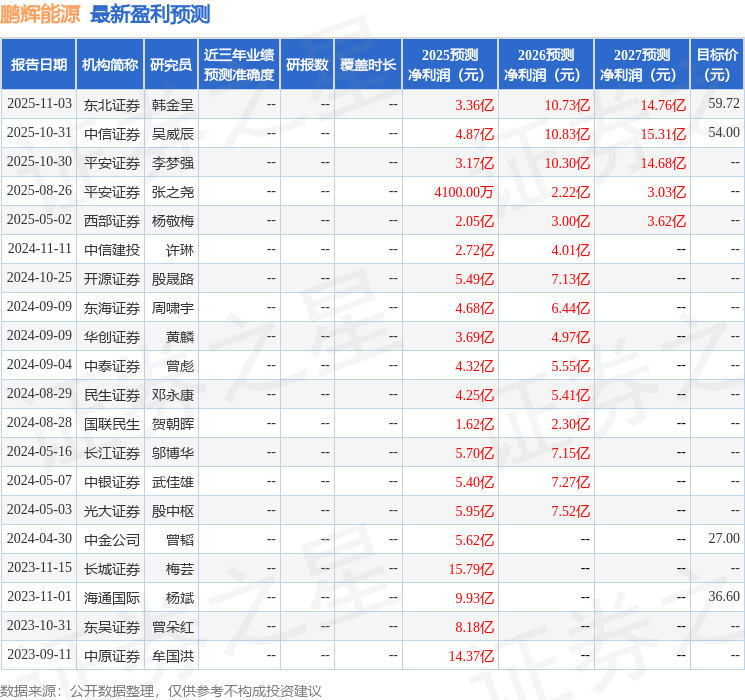The image size is (745, 700).
Task: Click the date 2025-08-26
Action: (39, 191)
